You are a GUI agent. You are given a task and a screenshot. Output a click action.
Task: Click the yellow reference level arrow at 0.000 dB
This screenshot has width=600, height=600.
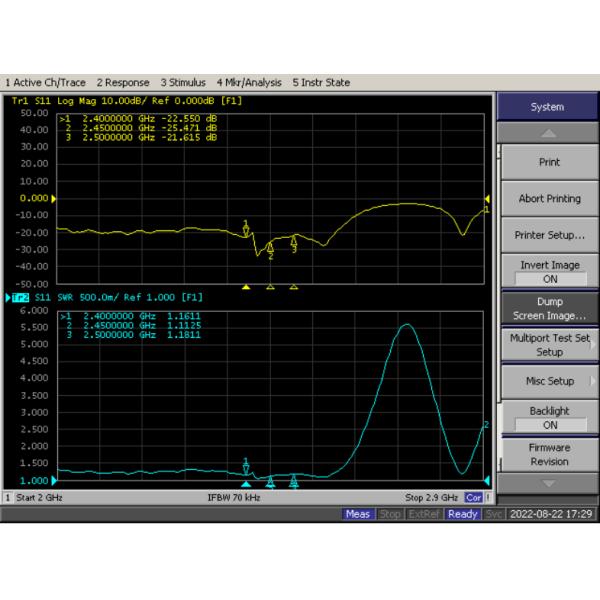53,198
